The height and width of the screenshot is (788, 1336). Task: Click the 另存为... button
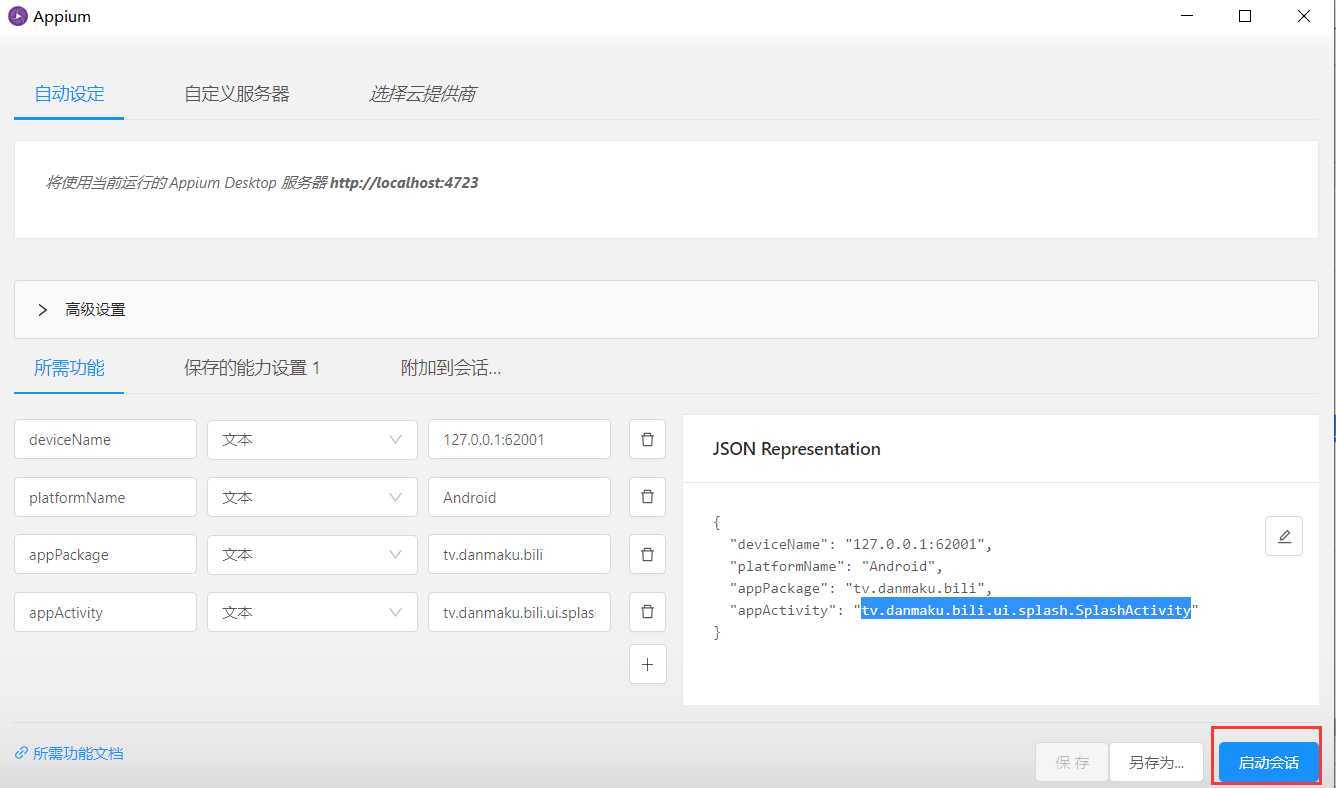pos(1156,762)
